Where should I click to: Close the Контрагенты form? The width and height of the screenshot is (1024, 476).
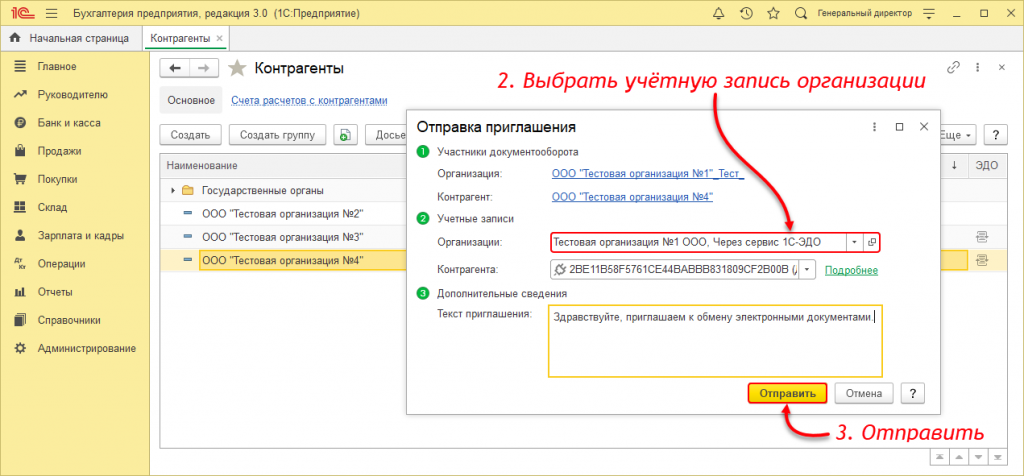(x=1001, y=67)
